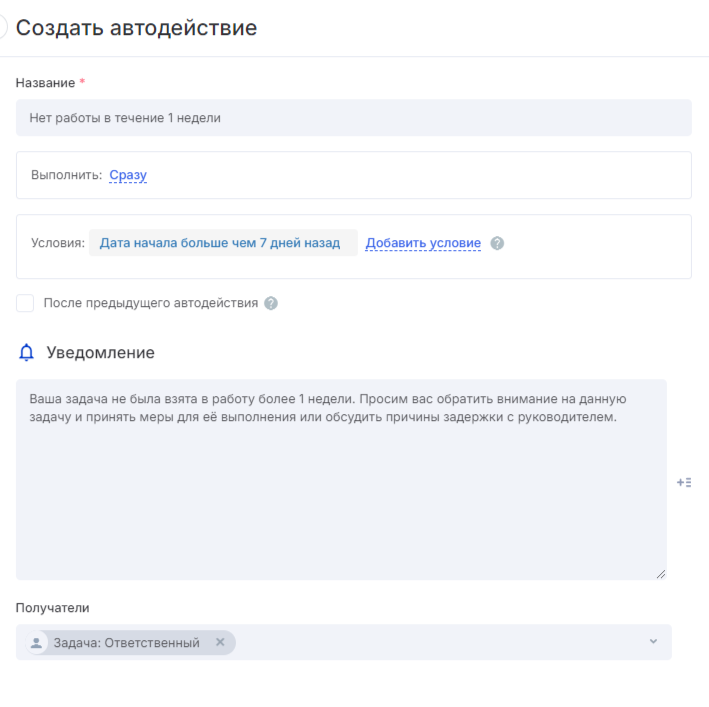Click into the Название input field
The height and width of the screenshot is (707, 709).
[353, 117]
